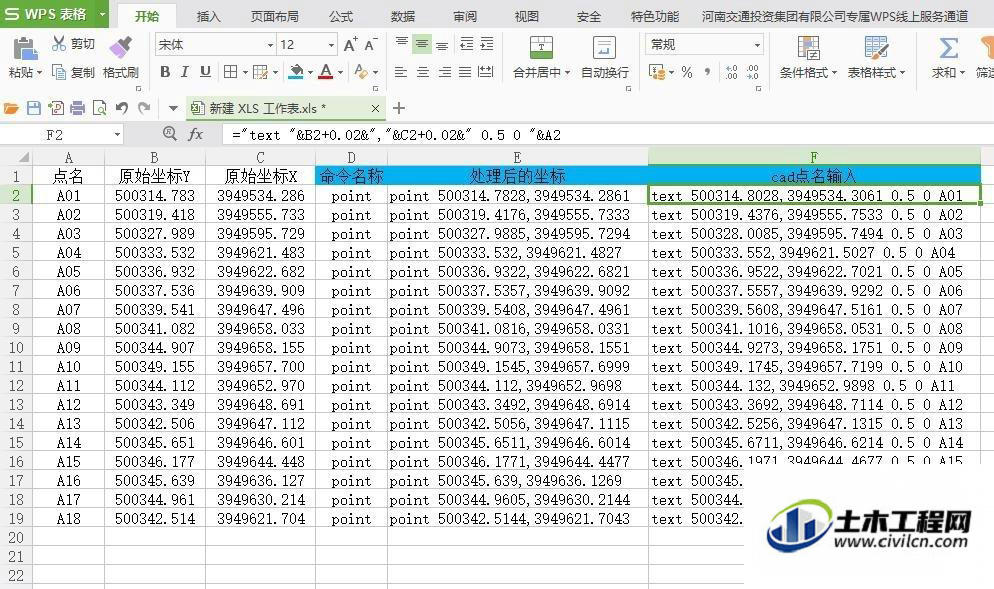Viewport: 994px width, 589px height.
Task: Click the increase decimal places icon
Action: [732, 72]
